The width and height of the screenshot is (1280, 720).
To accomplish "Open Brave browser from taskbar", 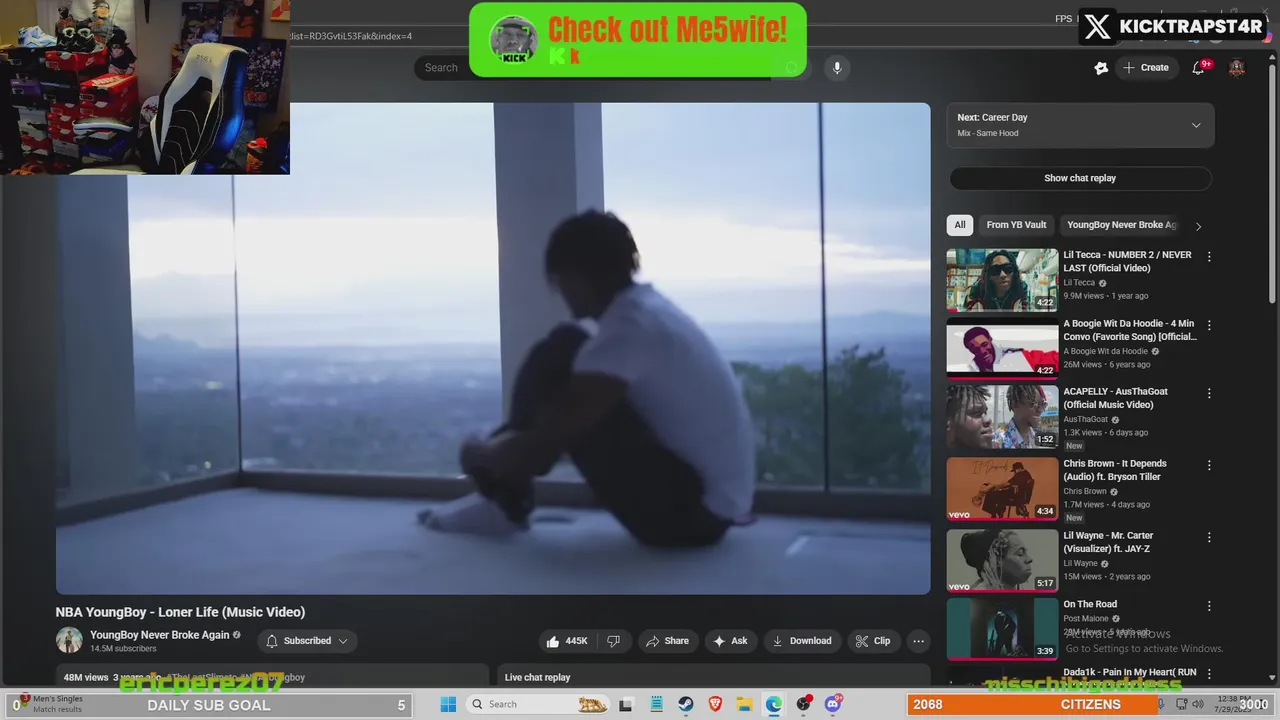I will pyautogui.click(x=715, y=704).
